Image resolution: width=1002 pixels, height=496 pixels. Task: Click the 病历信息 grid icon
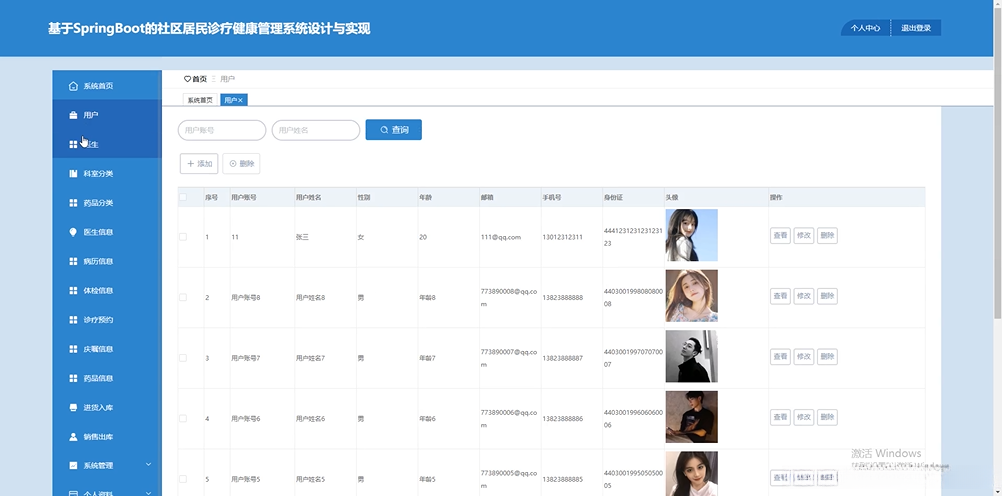pos(73,261)
